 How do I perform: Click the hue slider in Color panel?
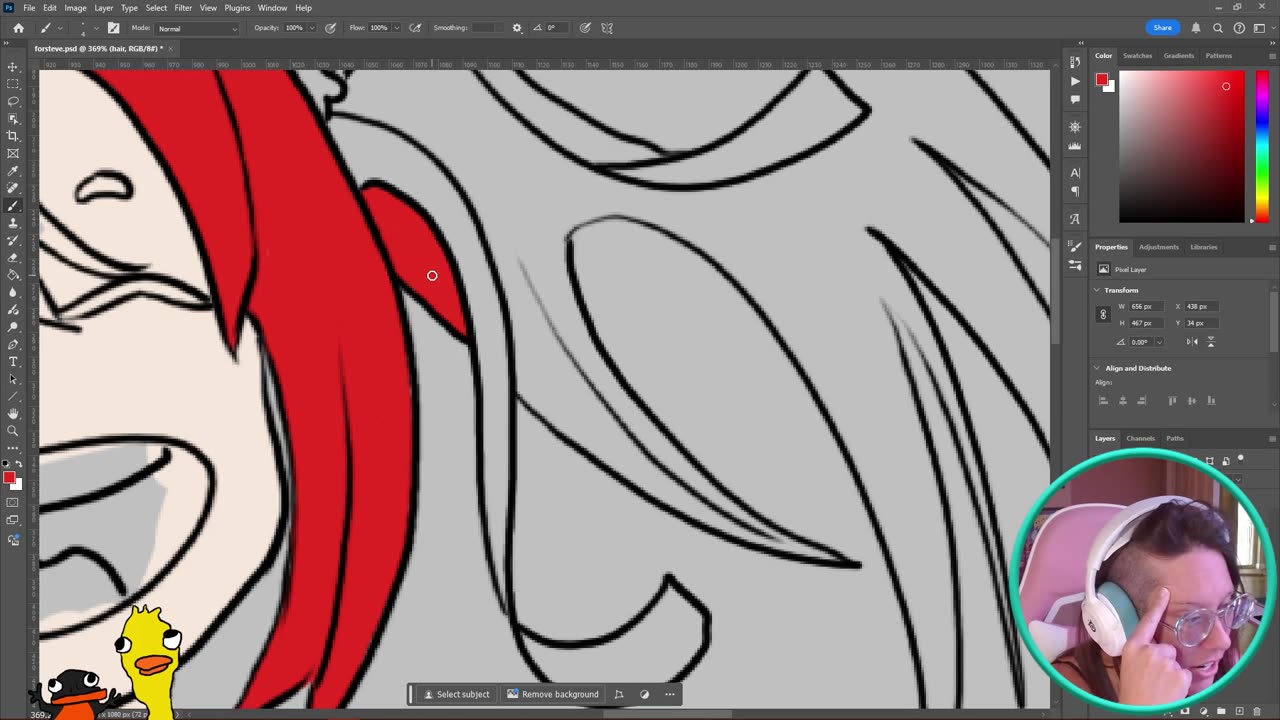click(x=1261, y=147)
